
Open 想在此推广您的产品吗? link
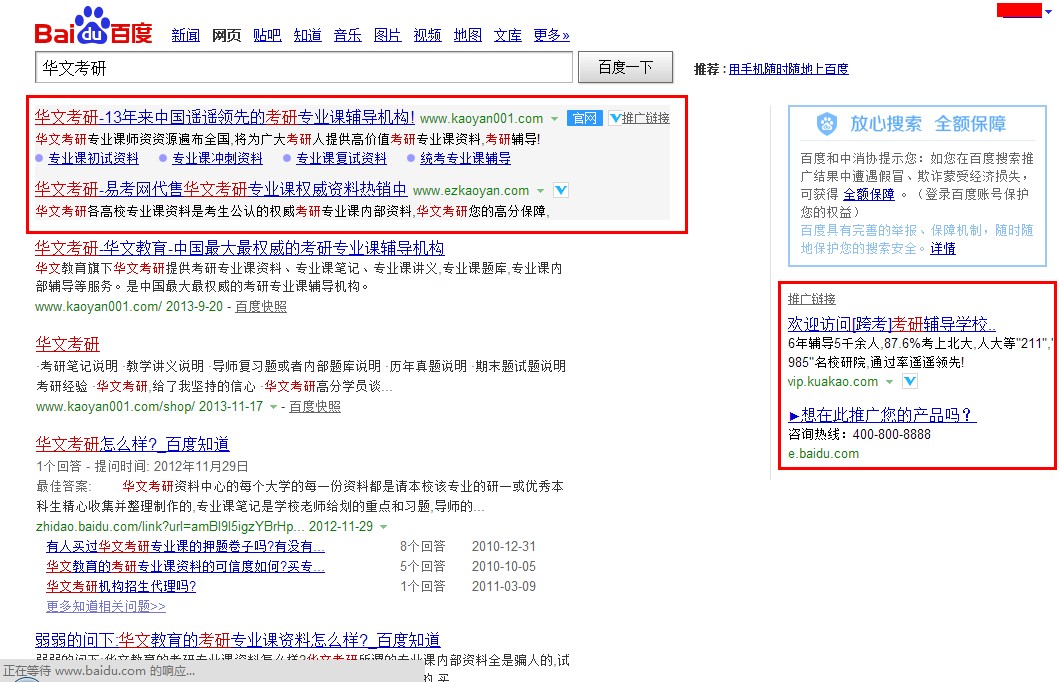882,415
